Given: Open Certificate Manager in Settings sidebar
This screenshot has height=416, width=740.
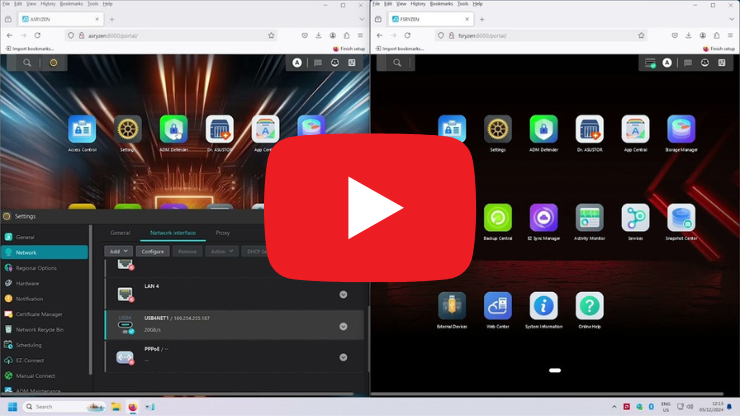Looking at the screenshot, I should 44,314.
